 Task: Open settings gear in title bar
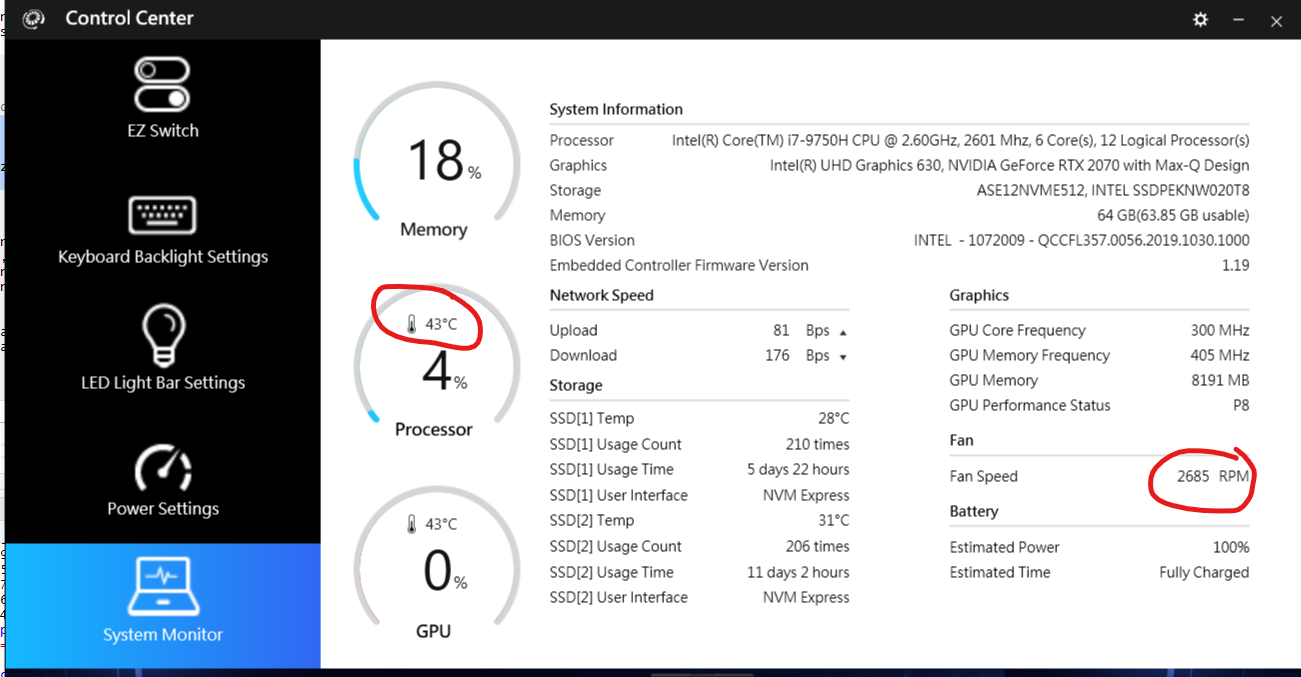click(1200, 19)
